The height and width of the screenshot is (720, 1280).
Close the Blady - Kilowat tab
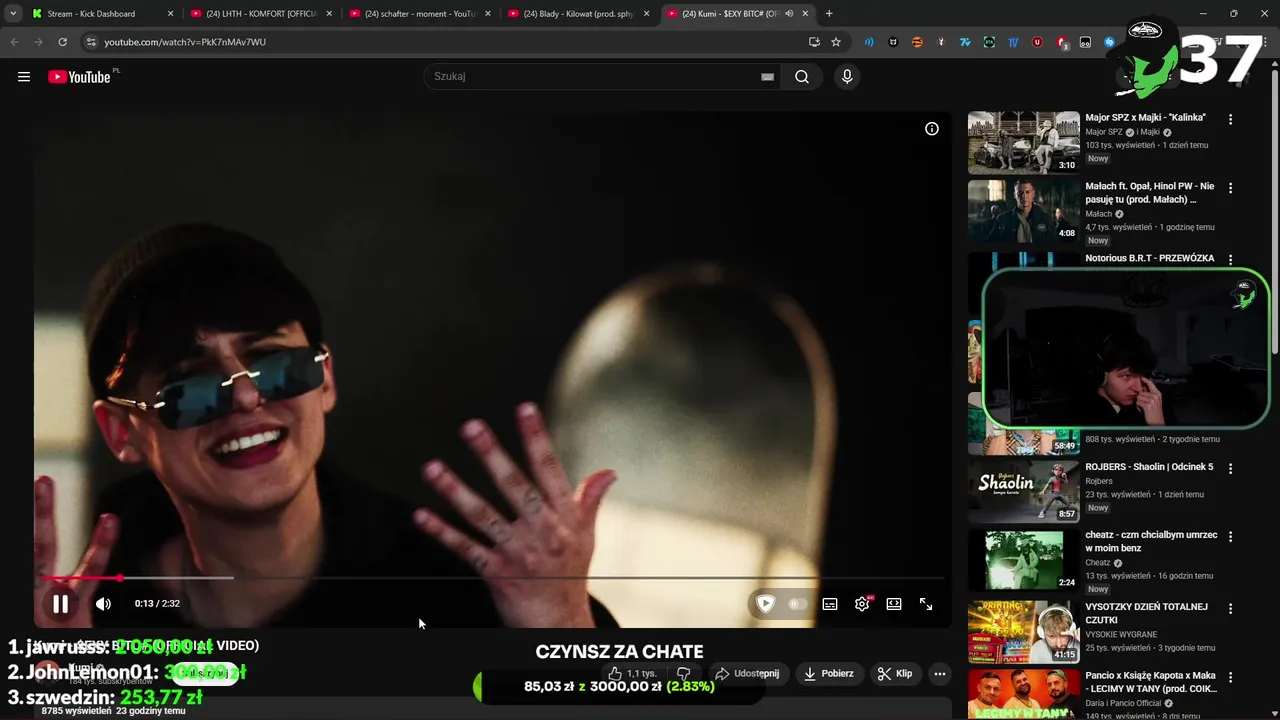pos(646,14)
